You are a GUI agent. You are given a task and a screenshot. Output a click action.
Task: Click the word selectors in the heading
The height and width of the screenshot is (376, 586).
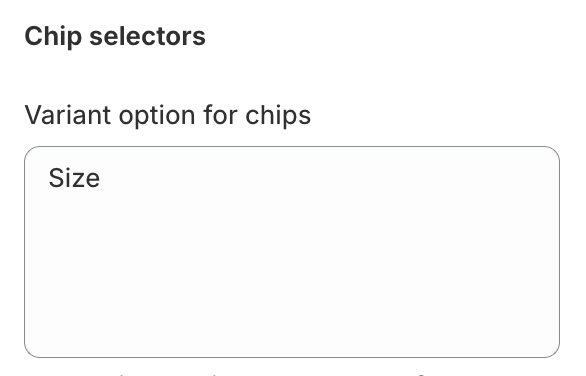(x=148, y=37)
